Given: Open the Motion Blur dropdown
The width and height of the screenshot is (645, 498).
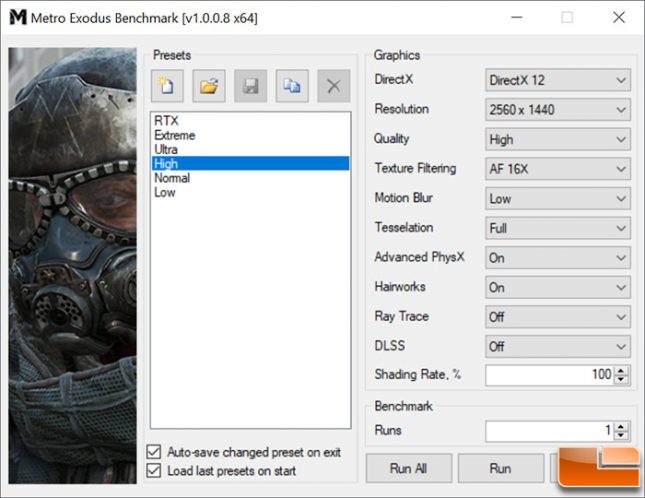Looking at the screenshot, I should click(x=557, y=199).
